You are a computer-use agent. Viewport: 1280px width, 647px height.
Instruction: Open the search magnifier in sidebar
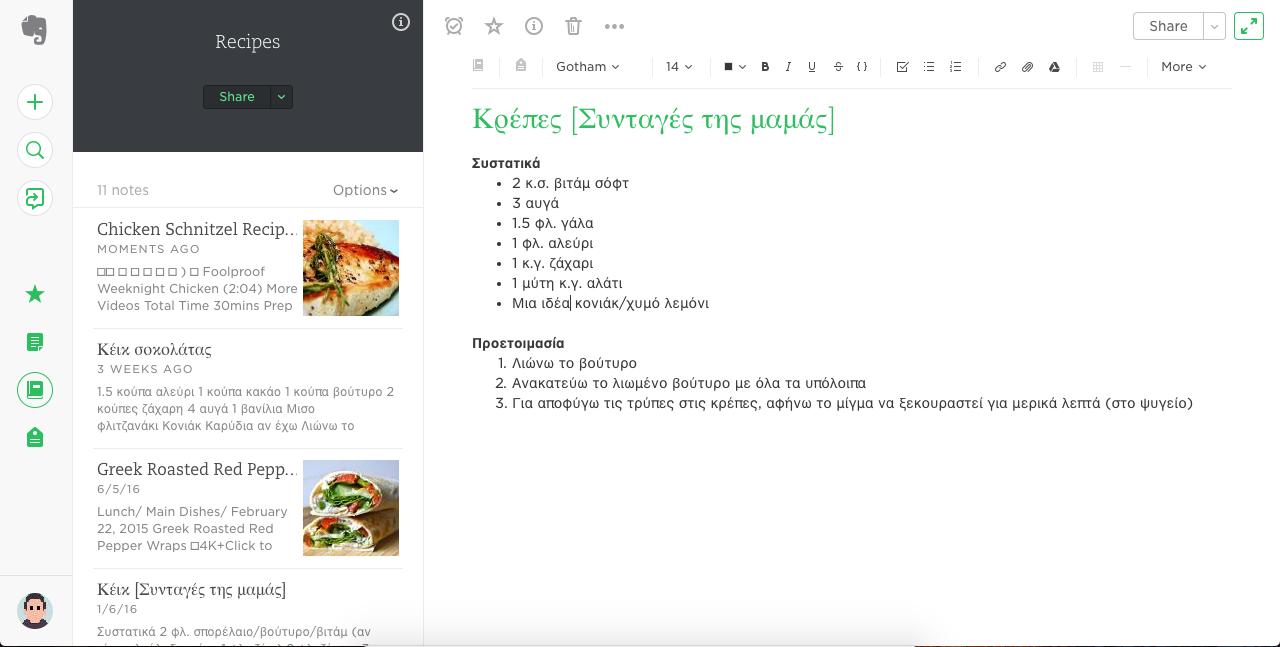[x=35, y=150]
